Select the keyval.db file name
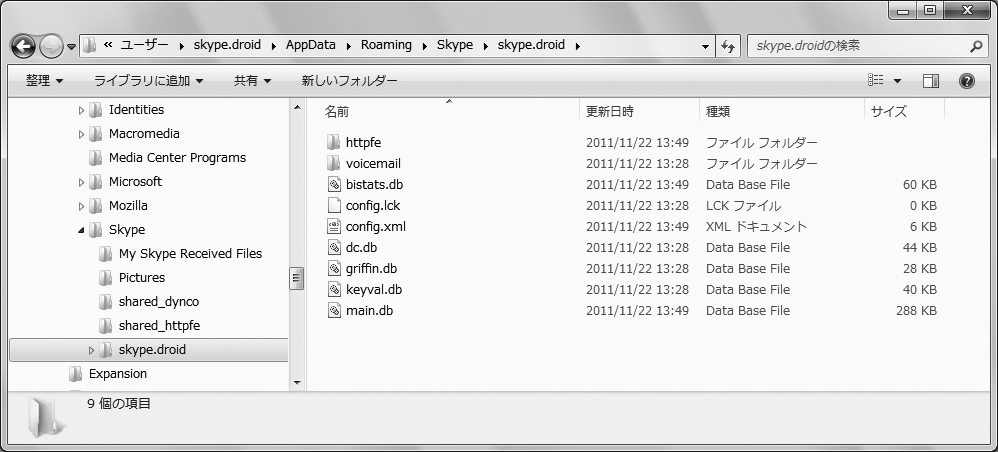This screenshot has height=452, width=998. (x=374, y=290)
